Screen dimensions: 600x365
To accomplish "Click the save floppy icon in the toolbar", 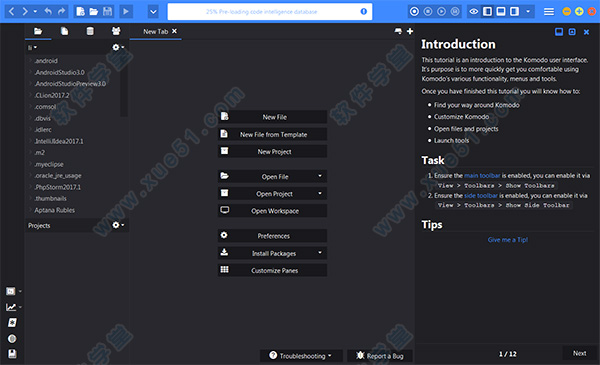I will coord(108,11).
